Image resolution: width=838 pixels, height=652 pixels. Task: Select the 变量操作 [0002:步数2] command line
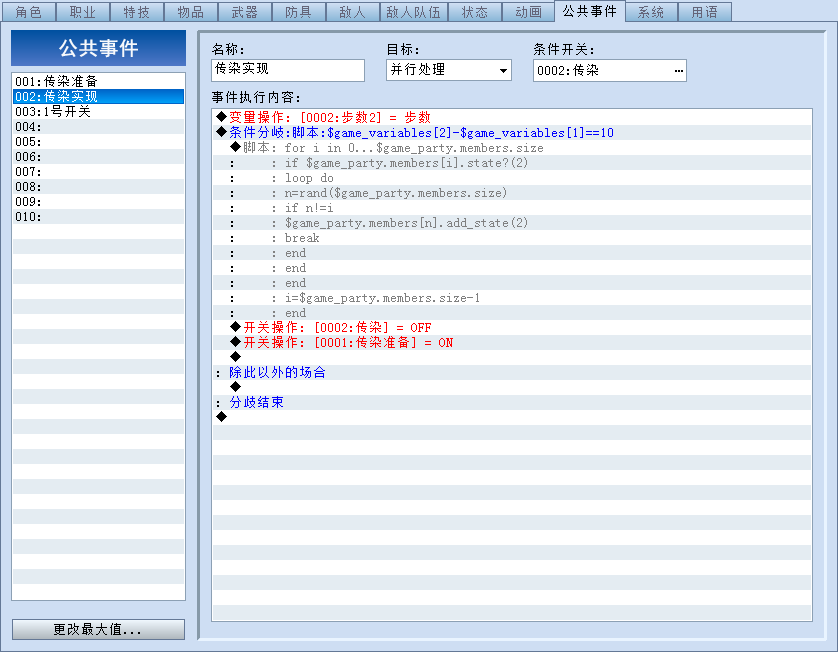pyautogui.click(x=512, y=117)
